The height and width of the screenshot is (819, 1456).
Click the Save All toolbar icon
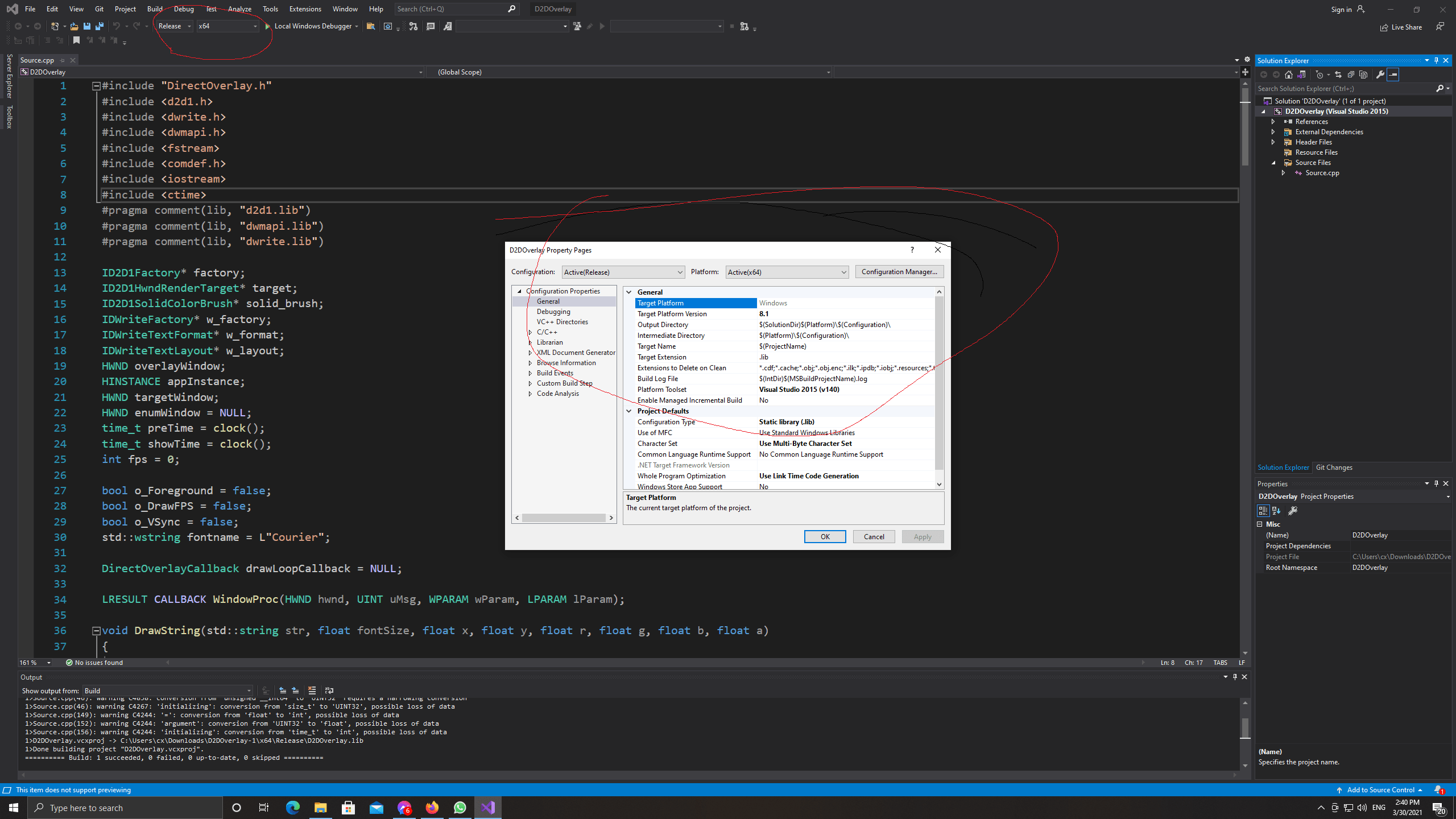pyautogui.click(x=100, y=26)
